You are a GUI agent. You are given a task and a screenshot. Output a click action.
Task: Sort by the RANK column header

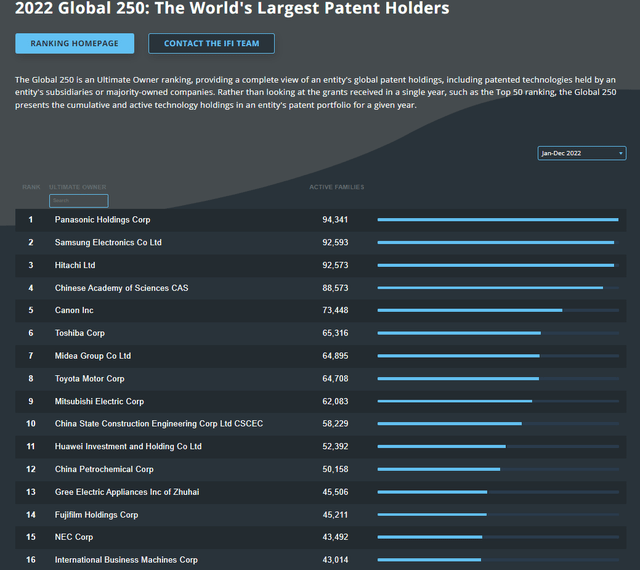31,187
